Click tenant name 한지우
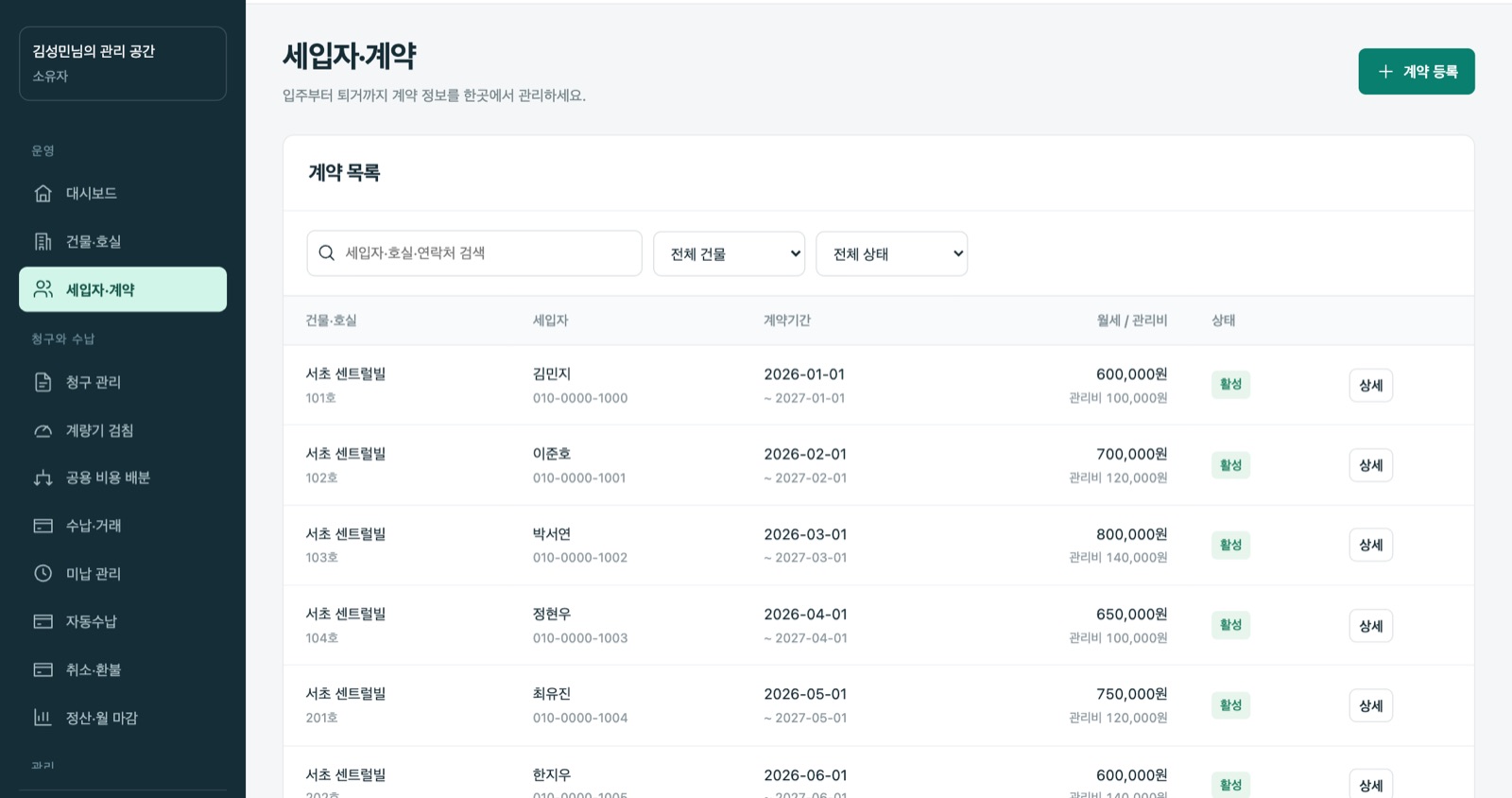The image size is (1512, 798). click(x=552, y=774)
